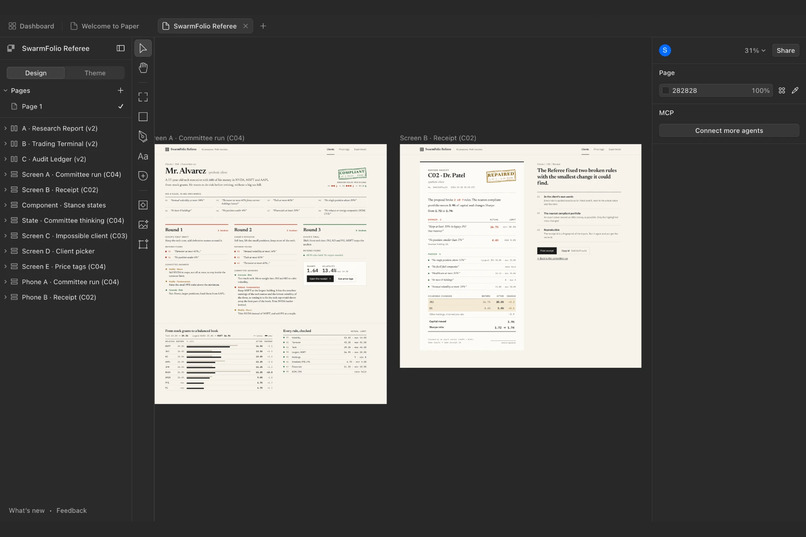Click the Phone B · Receipt layer icon
This screenshot has height=537, width=806.
(x=14, y=298)
